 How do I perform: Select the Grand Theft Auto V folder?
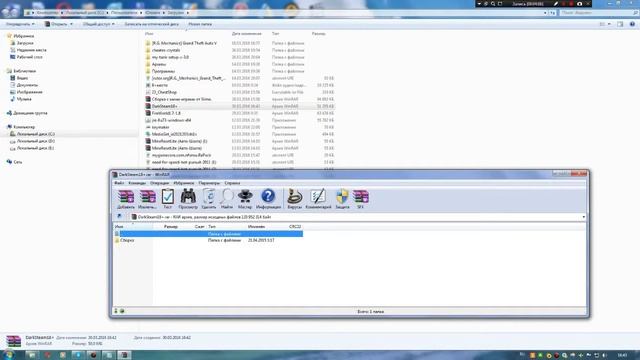click(184, 43)
